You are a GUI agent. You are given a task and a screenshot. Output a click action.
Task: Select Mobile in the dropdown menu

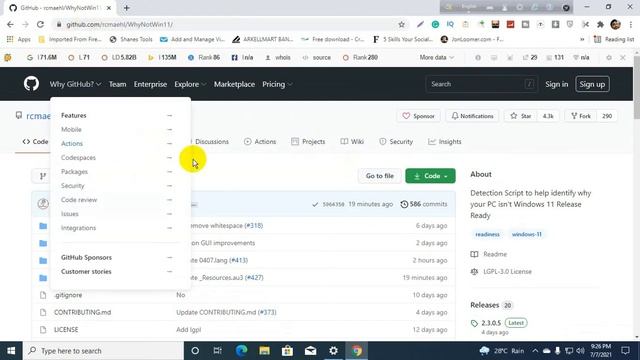(x=71, y=129)
